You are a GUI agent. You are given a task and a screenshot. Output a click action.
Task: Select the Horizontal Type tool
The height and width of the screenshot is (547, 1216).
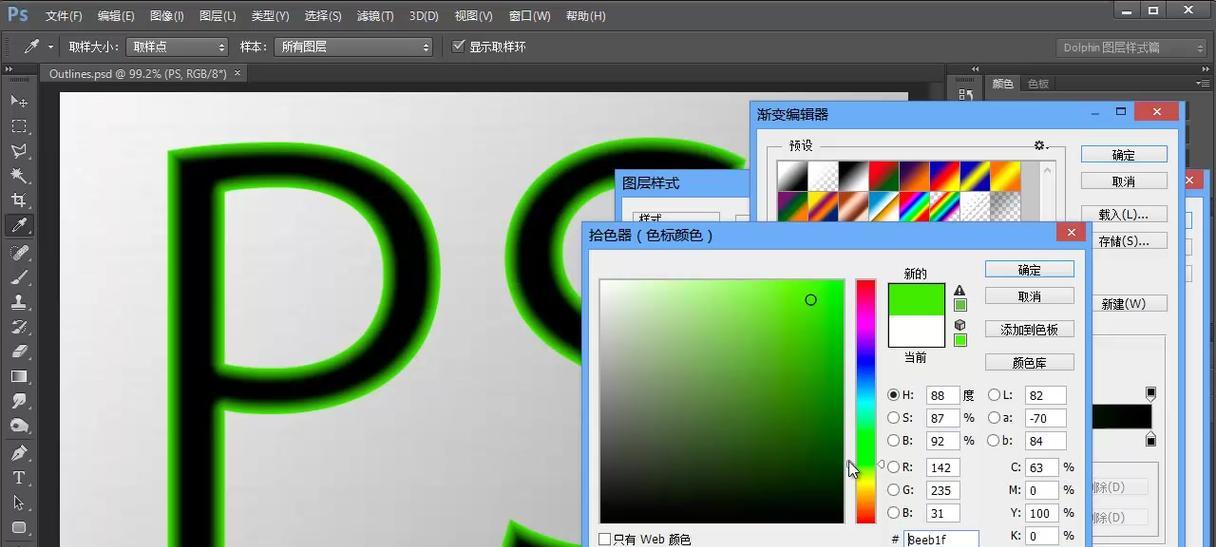point(19,478)
